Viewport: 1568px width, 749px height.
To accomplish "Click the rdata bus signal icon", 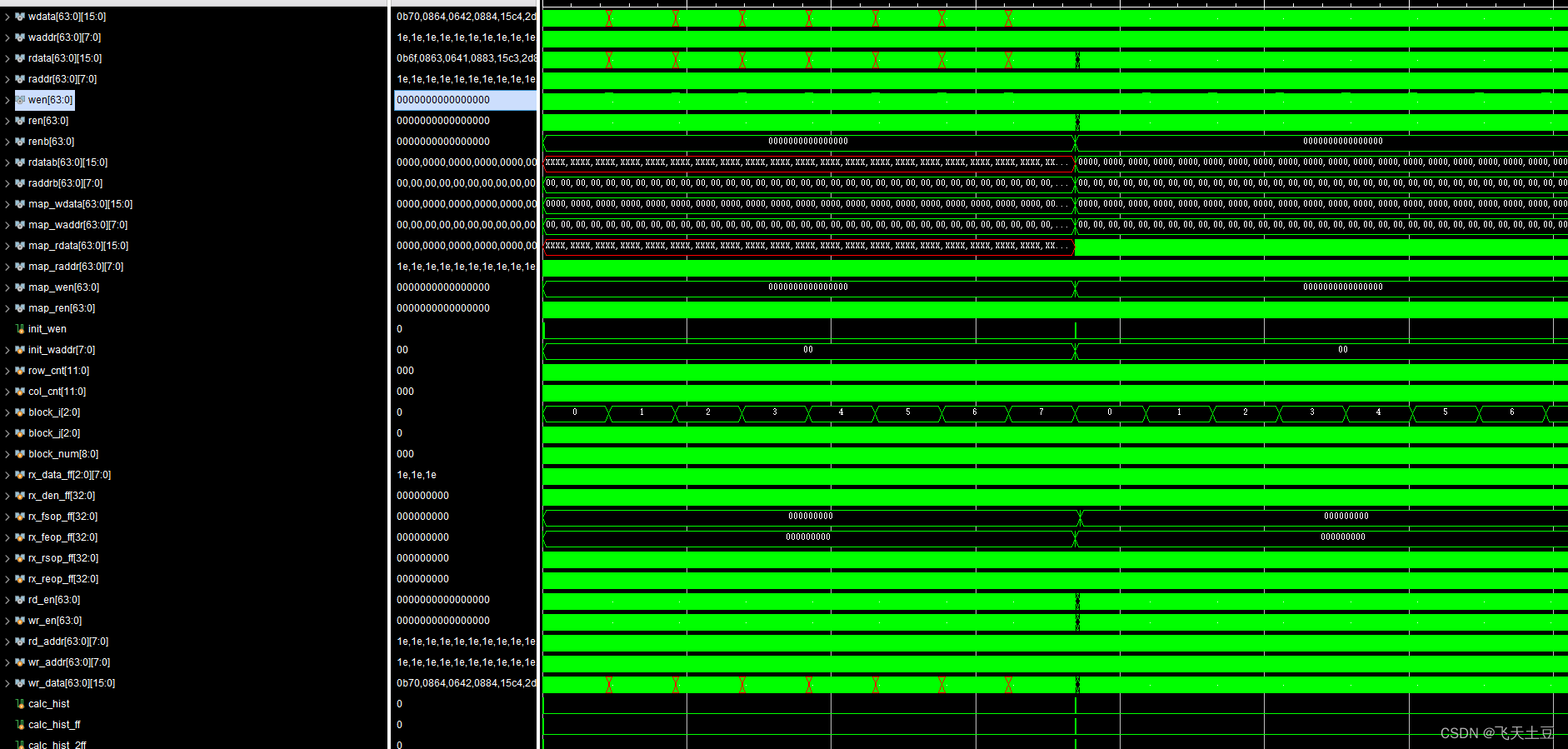I will (20, 58).
